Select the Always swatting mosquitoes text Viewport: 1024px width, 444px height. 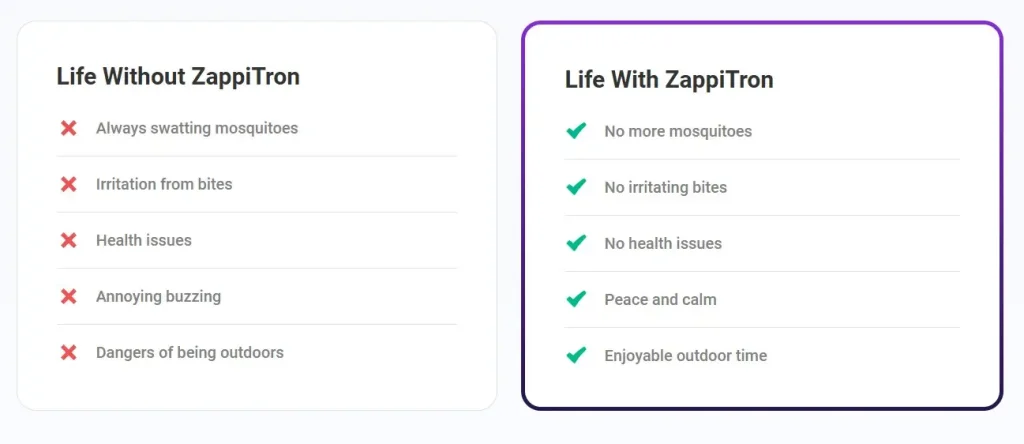pyautogui.click(x=197, y=128)
